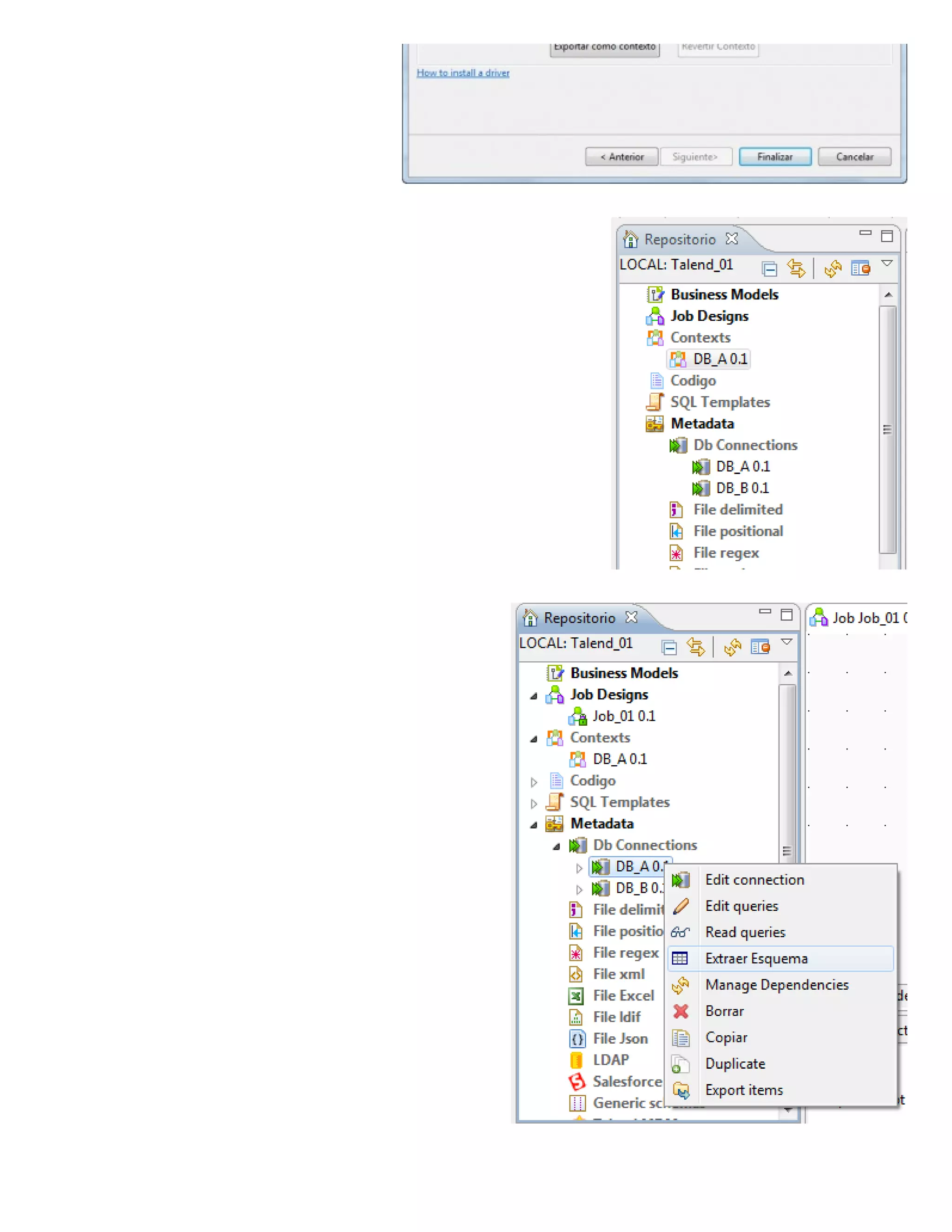Open the 'How to install a driver' link
Image resolution: width=952 pixels, height=1232 pixels.
coord(463,73)
